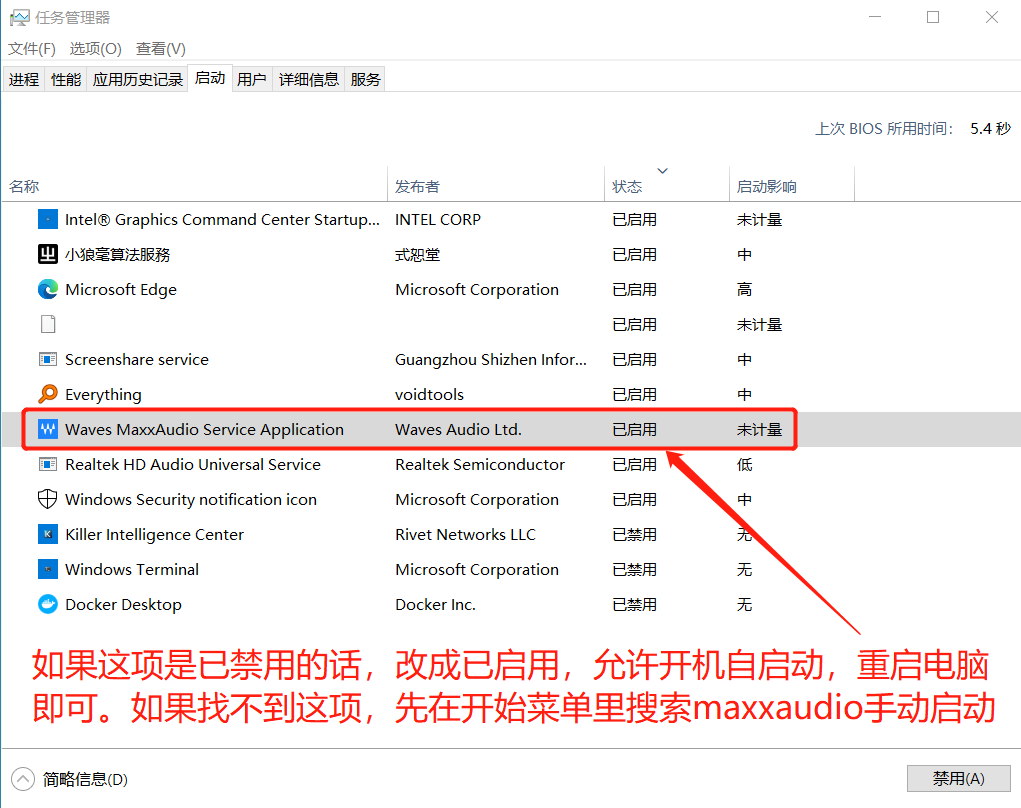Minimize the Task Manager window

tap(875, 17)
